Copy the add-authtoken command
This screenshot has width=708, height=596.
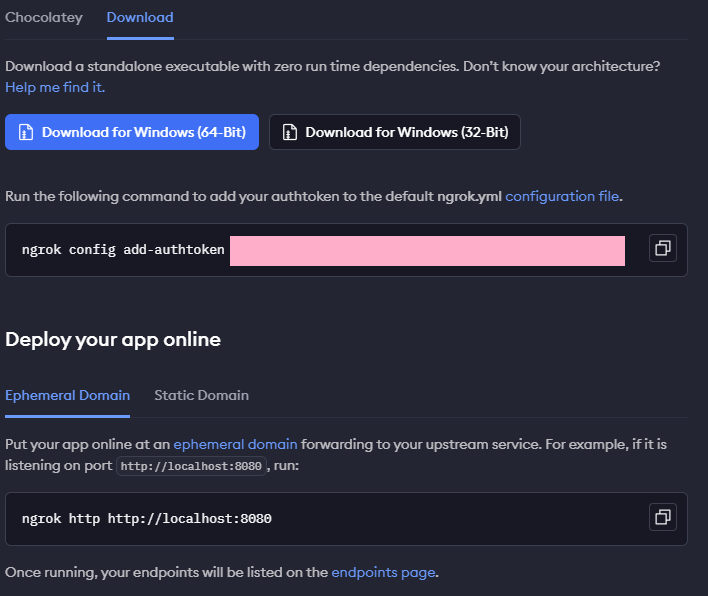pos(662,248)
